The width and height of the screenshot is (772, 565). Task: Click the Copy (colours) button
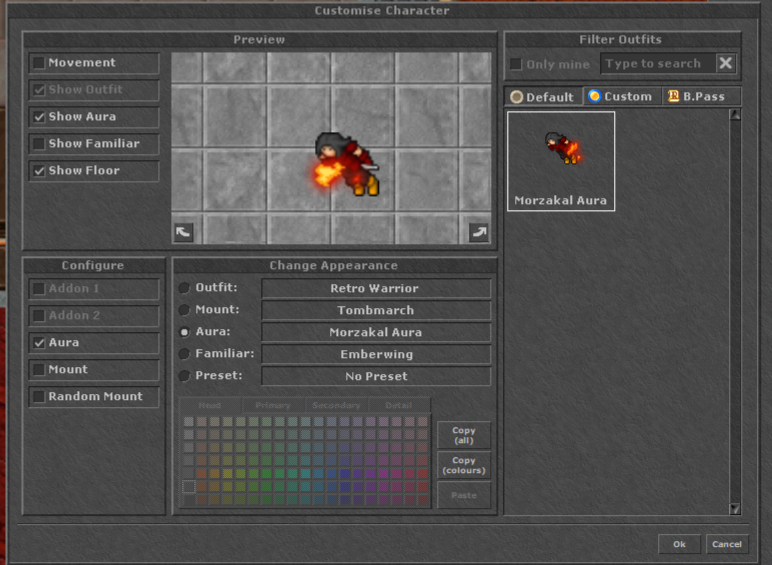click(464, 465)
